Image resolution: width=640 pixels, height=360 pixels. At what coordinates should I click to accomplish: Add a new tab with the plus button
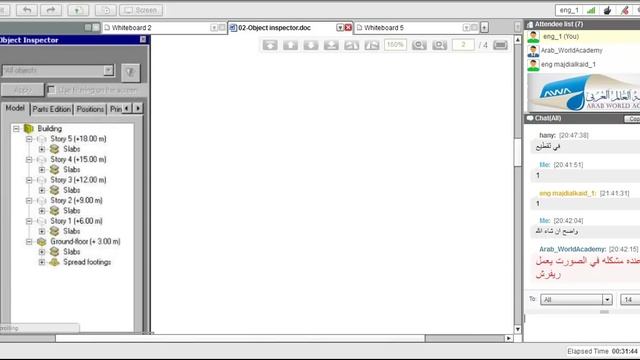(484, 27)
